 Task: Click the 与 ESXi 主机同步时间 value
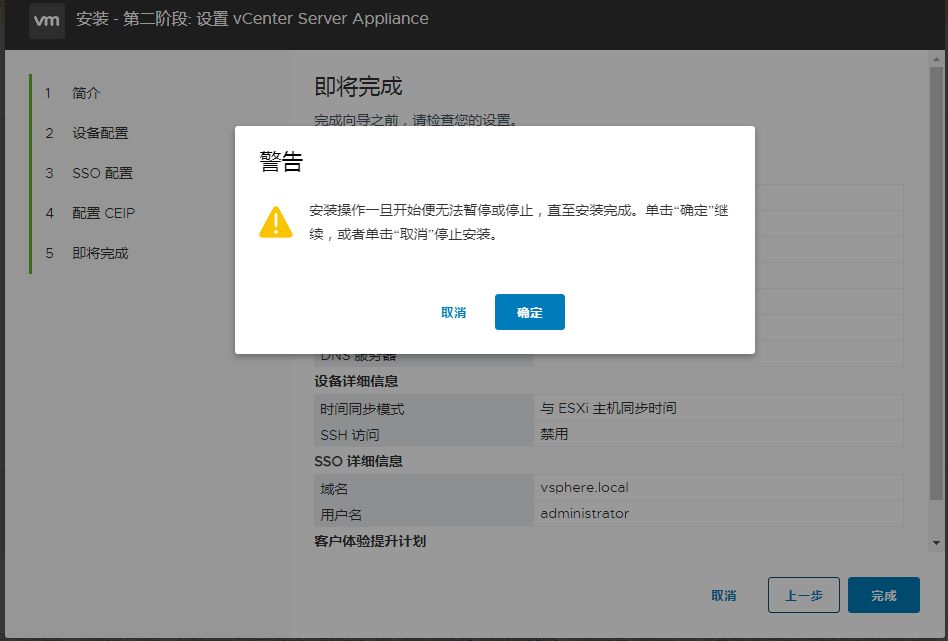tap(608, 408)
